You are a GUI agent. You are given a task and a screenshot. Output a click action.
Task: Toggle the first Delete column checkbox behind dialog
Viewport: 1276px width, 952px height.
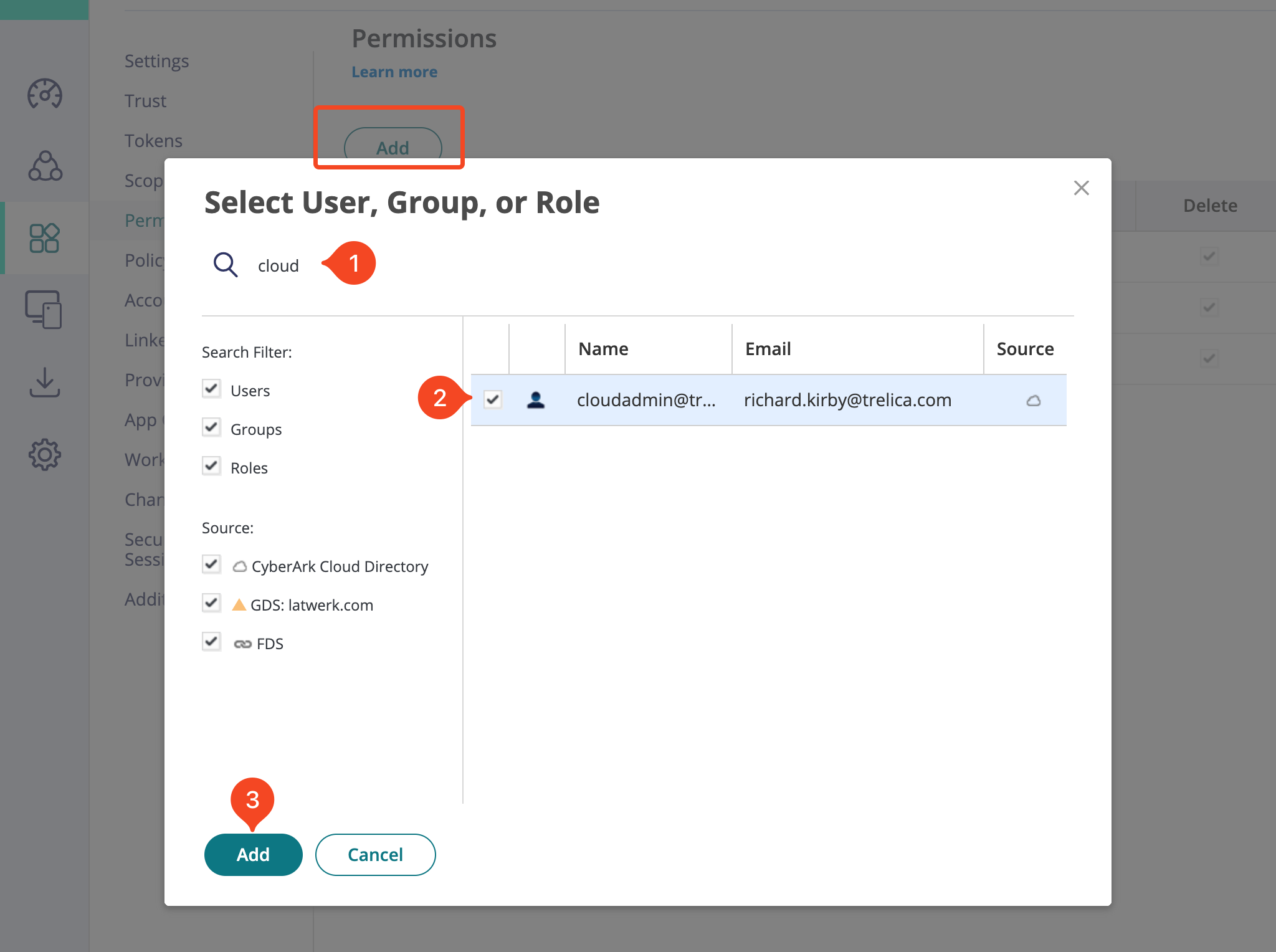tap(1209, 256)
